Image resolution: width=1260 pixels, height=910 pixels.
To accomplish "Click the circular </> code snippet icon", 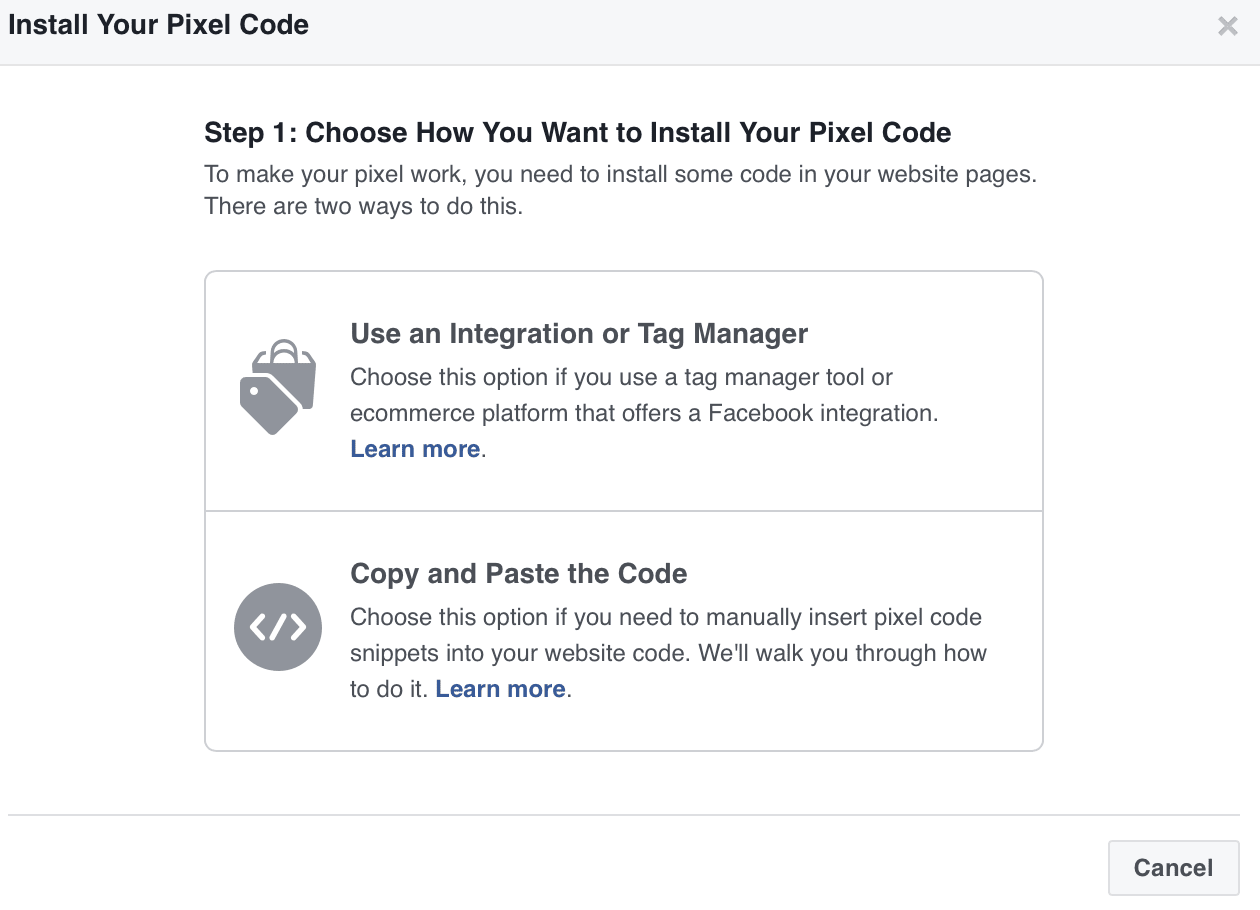I will click(x=277, y=627).
